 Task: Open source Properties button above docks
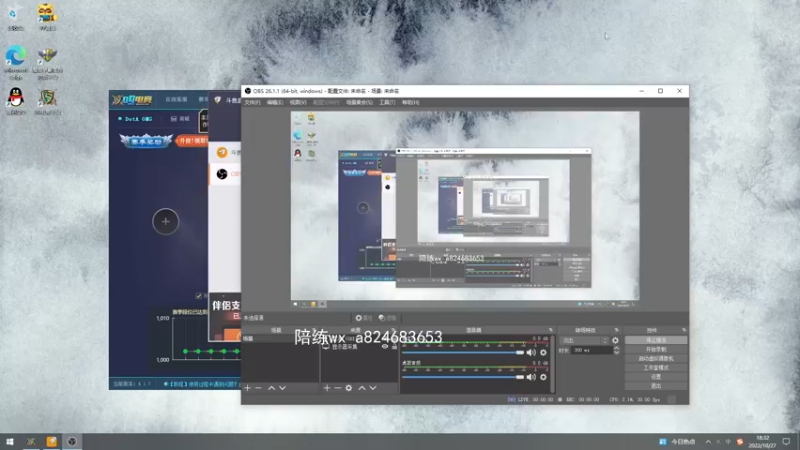[364, 318]
